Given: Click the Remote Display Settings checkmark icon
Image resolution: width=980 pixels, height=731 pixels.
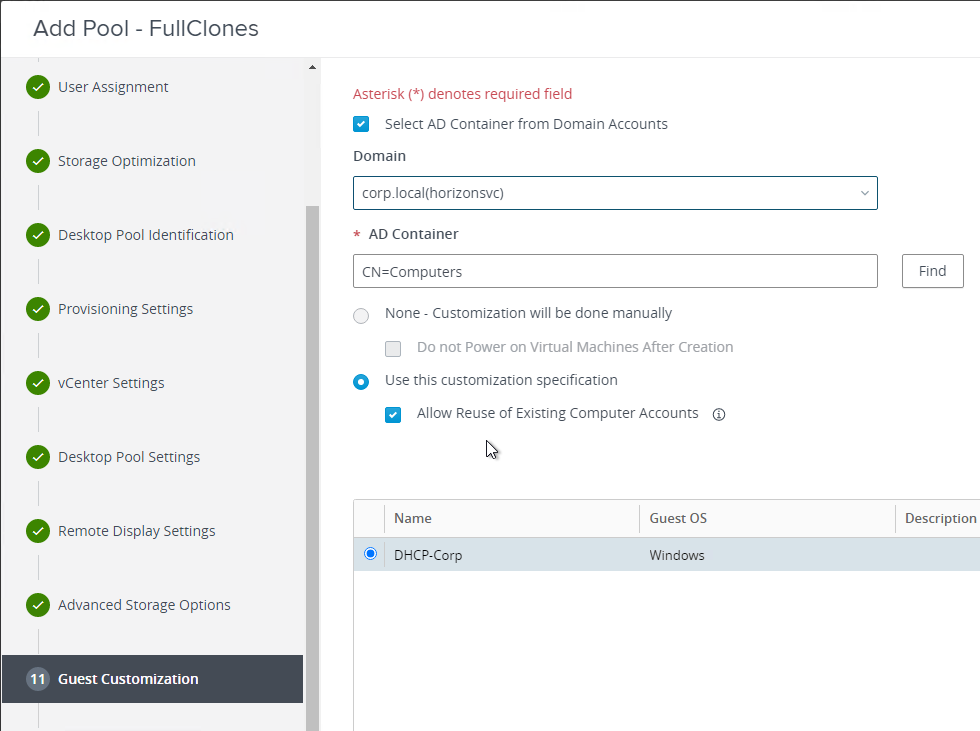Looking at the screenshot, I should (38, 531).
